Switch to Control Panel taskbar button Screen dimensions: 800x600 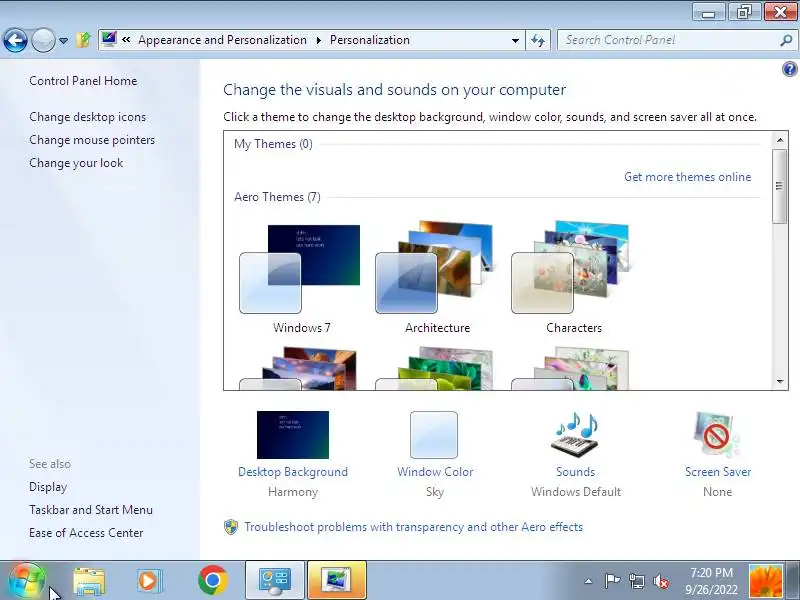(x=275, y=581)
